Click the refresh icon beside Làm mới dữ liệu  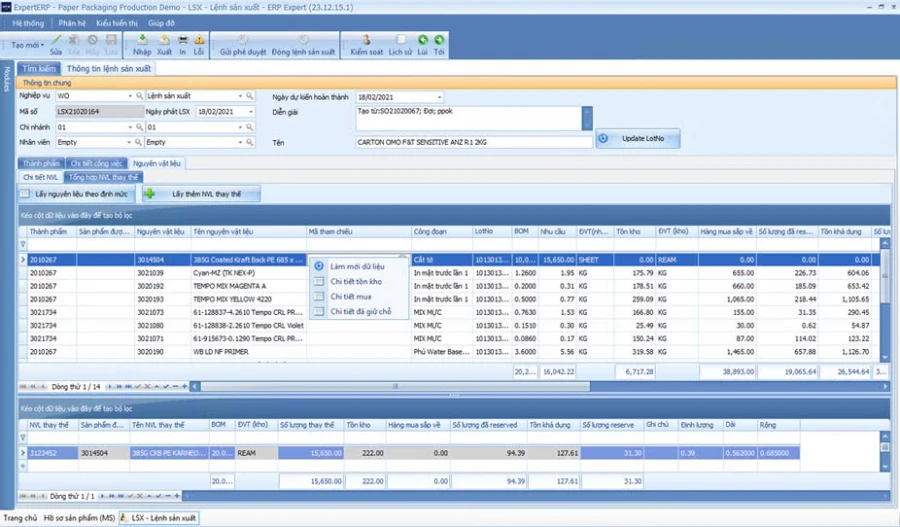319,266
